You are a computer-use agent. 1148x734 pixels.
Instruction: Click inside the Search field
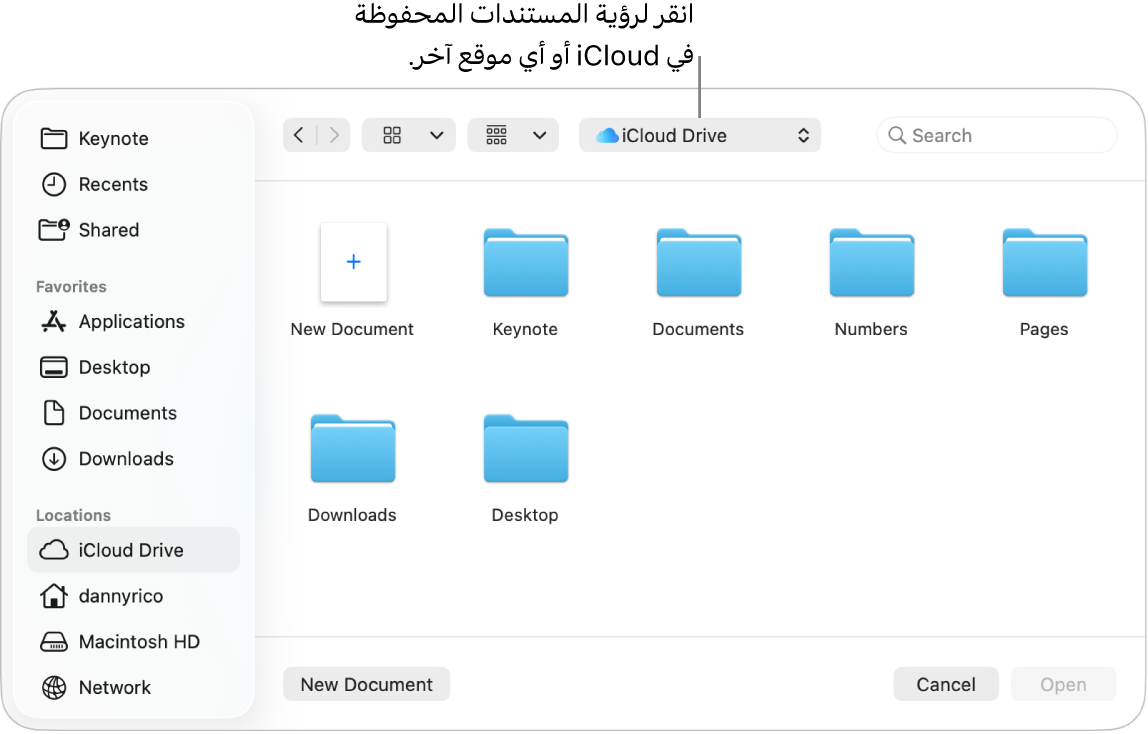[996, 134]
